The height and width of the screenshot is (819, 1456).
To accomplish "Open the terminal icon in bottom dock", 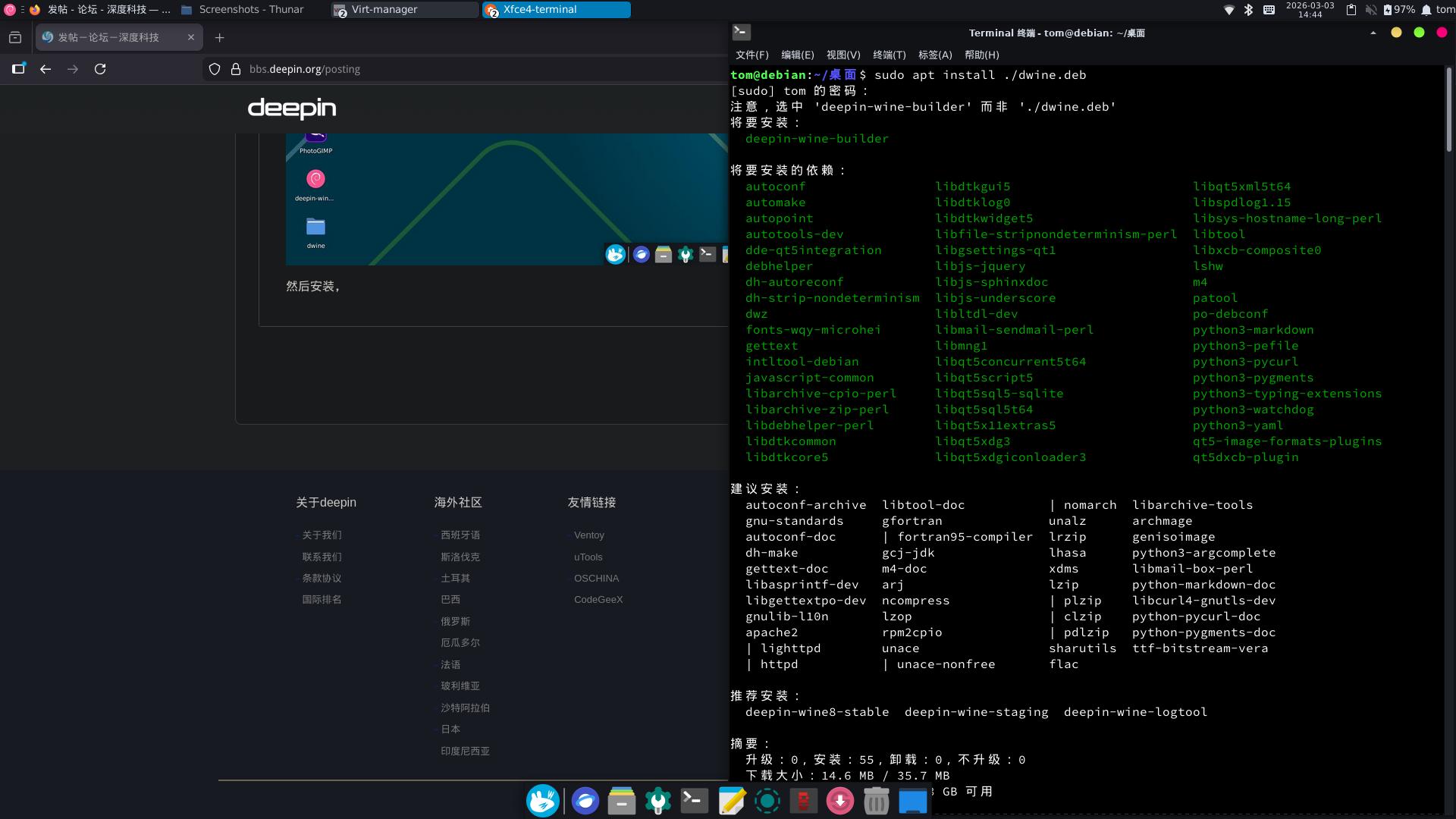I will (x=694, y=801).
